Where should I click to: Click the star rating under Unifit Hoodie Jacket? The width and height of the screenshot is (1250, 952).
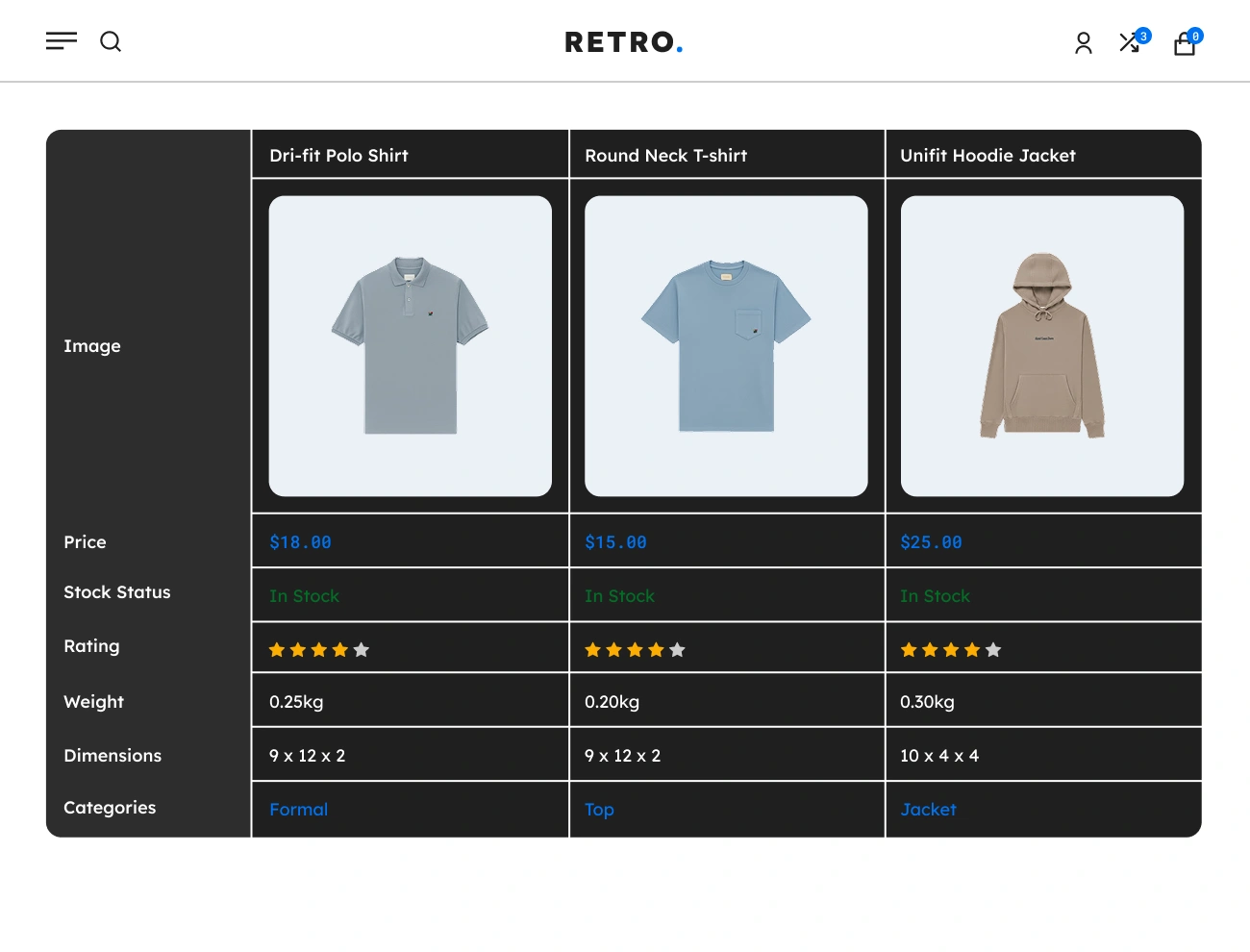951,650
